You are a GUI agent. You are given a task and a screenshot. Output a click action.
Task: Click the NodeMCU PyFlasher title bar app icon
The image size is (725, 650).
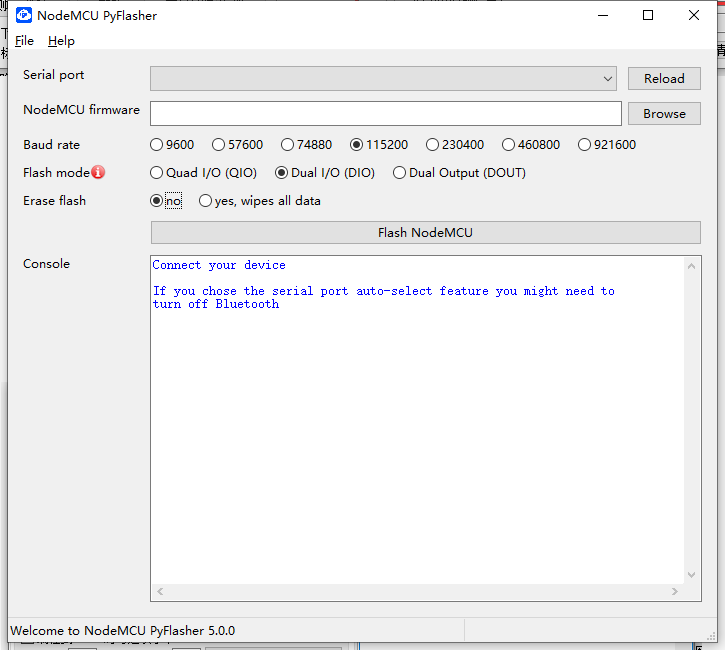[24, 15]
